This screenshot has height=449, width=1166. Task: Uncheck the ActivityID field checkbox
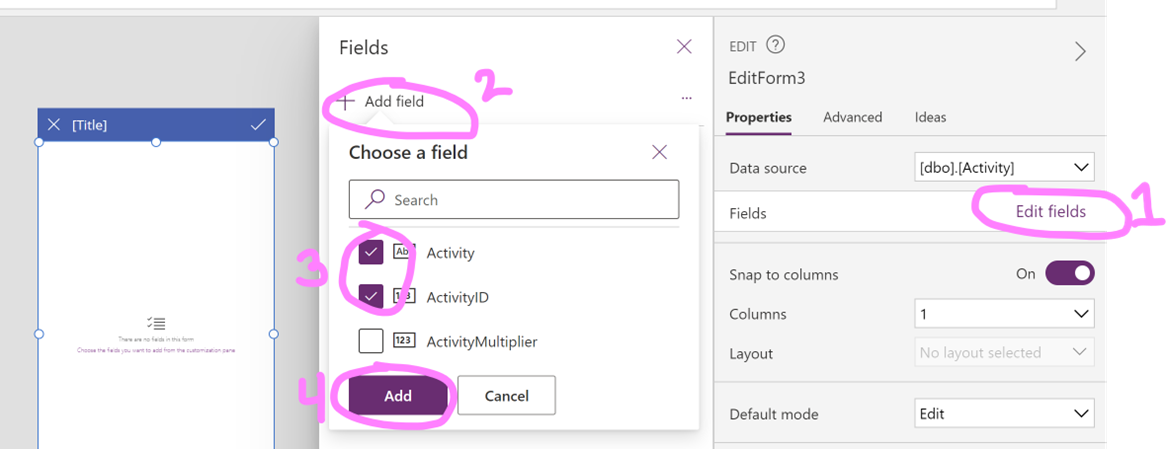(371, 297)
